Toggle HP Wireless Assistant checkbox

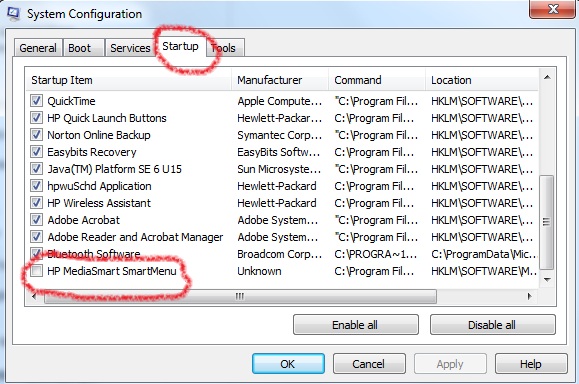(x=36, y=202)
